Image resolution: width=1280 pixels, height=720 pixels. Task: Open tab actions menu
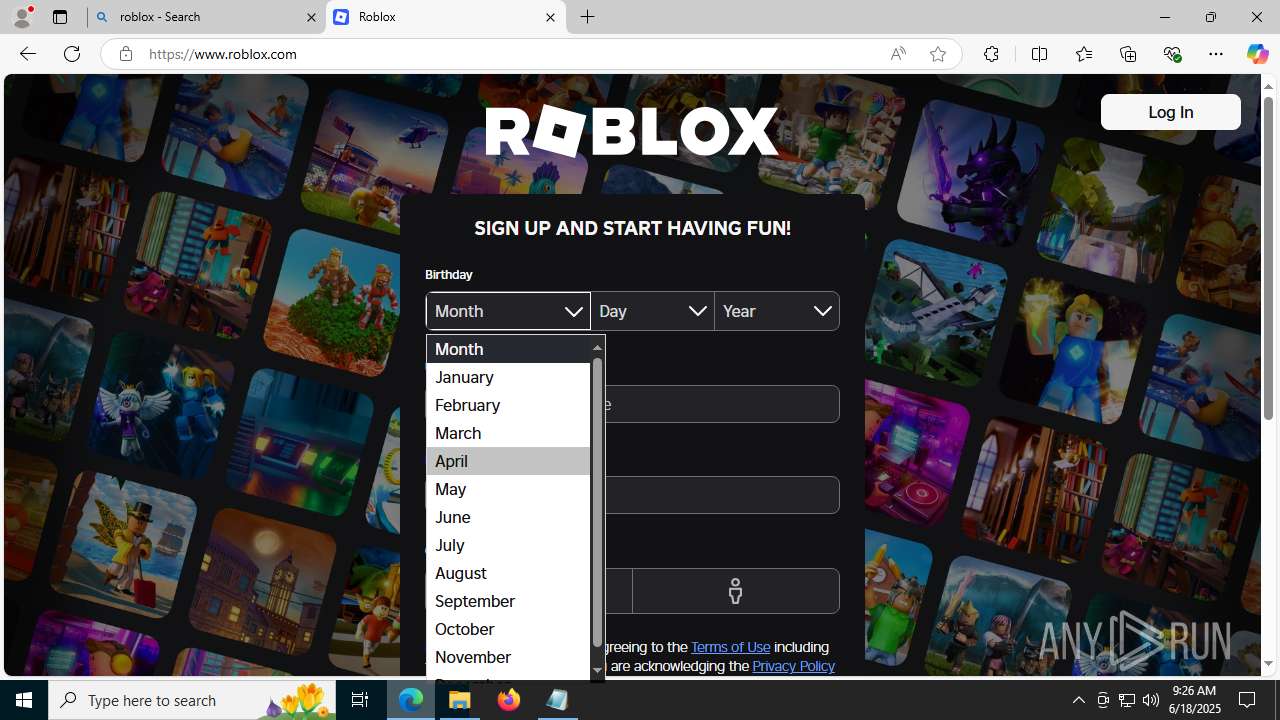(x=60, y=17)
